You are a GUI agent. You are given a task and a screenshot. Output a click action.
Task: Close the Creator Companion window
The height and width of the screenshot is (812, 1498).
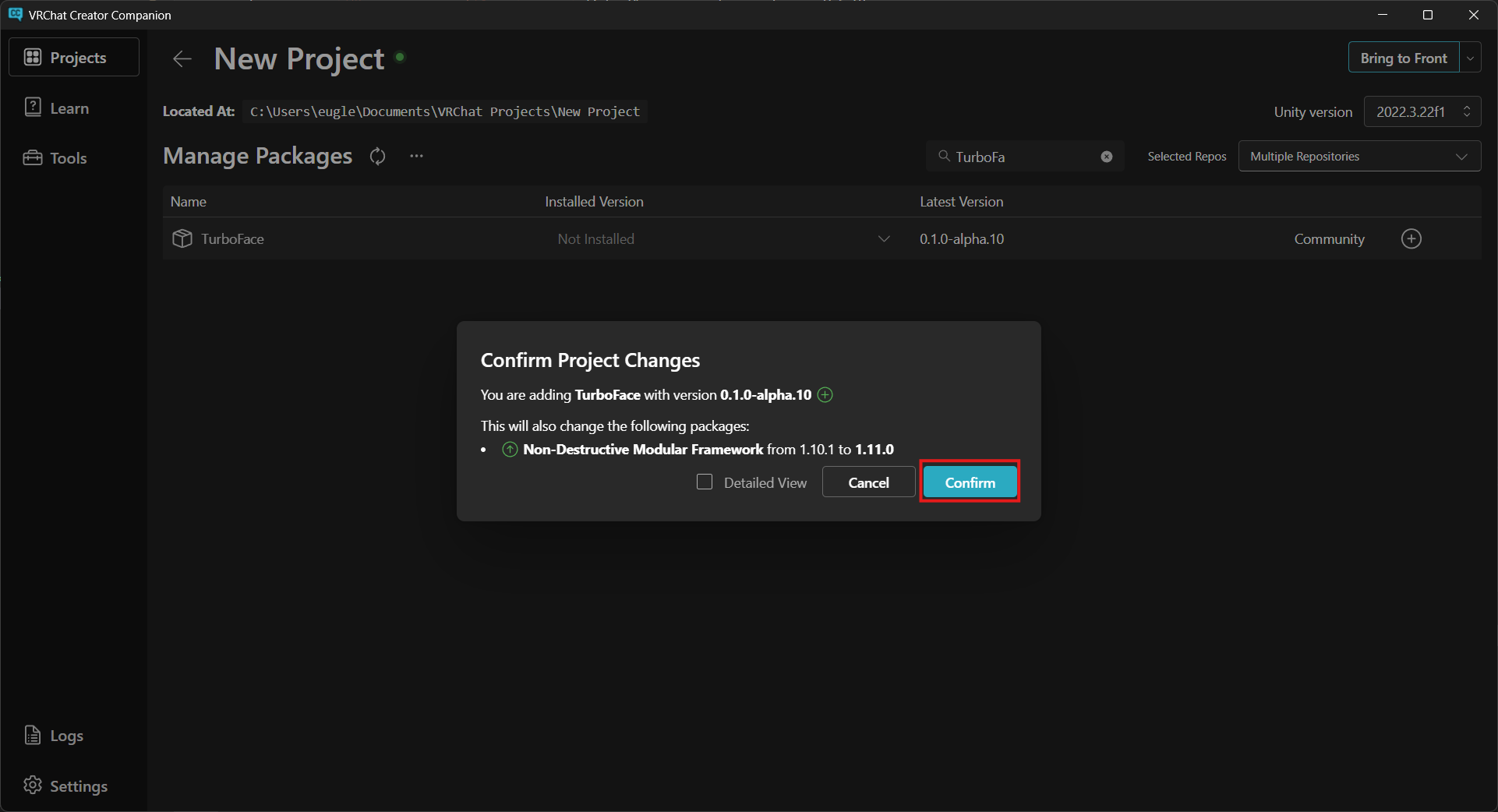1474,15
